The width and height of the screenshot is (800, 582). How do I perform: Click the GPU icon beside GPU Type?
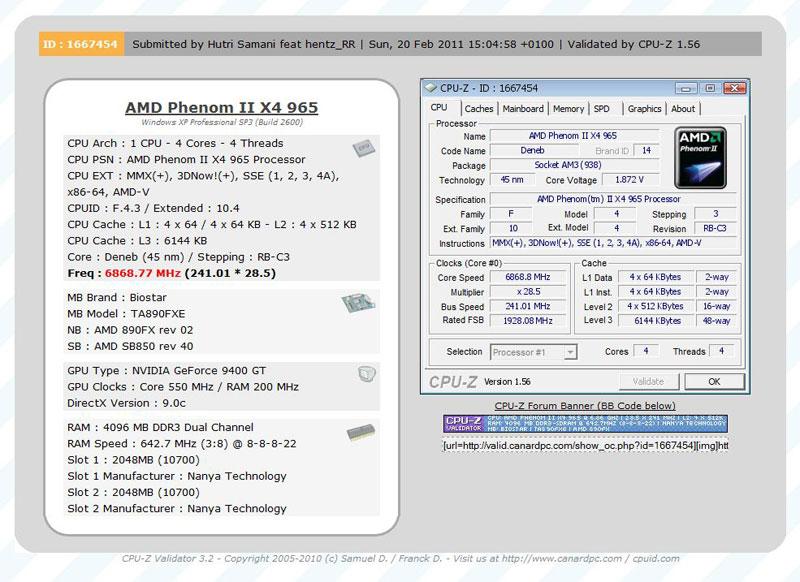click(x=367, y=374)
